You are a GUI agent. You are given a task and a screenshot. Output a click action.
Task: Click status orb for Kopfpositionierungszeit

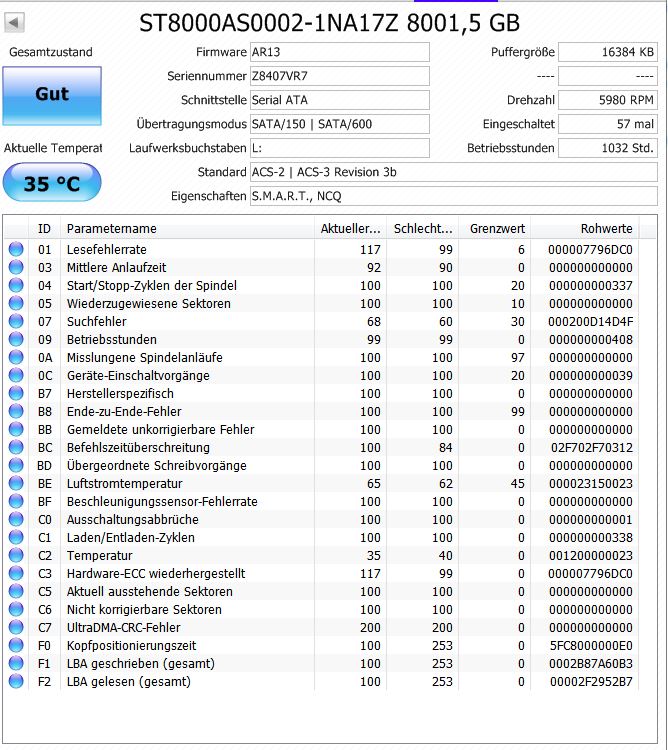point(16,646)
